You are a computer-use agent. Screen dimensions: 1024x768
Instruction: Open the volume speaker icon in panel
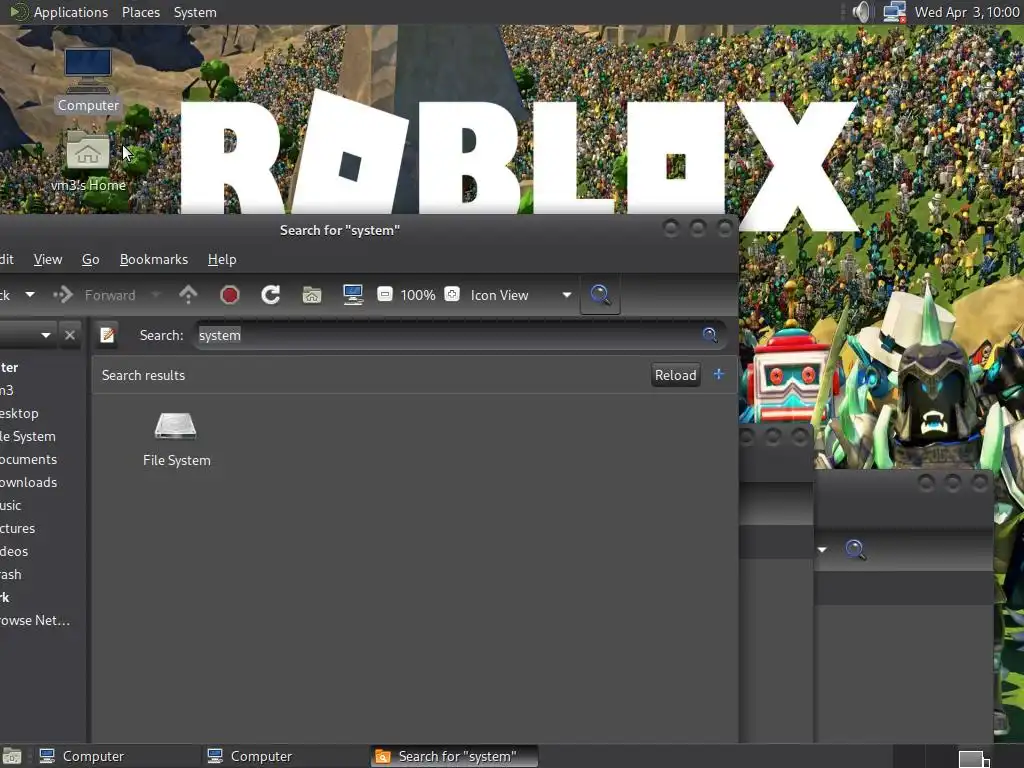pyautogui.click(x=861, y=12)
